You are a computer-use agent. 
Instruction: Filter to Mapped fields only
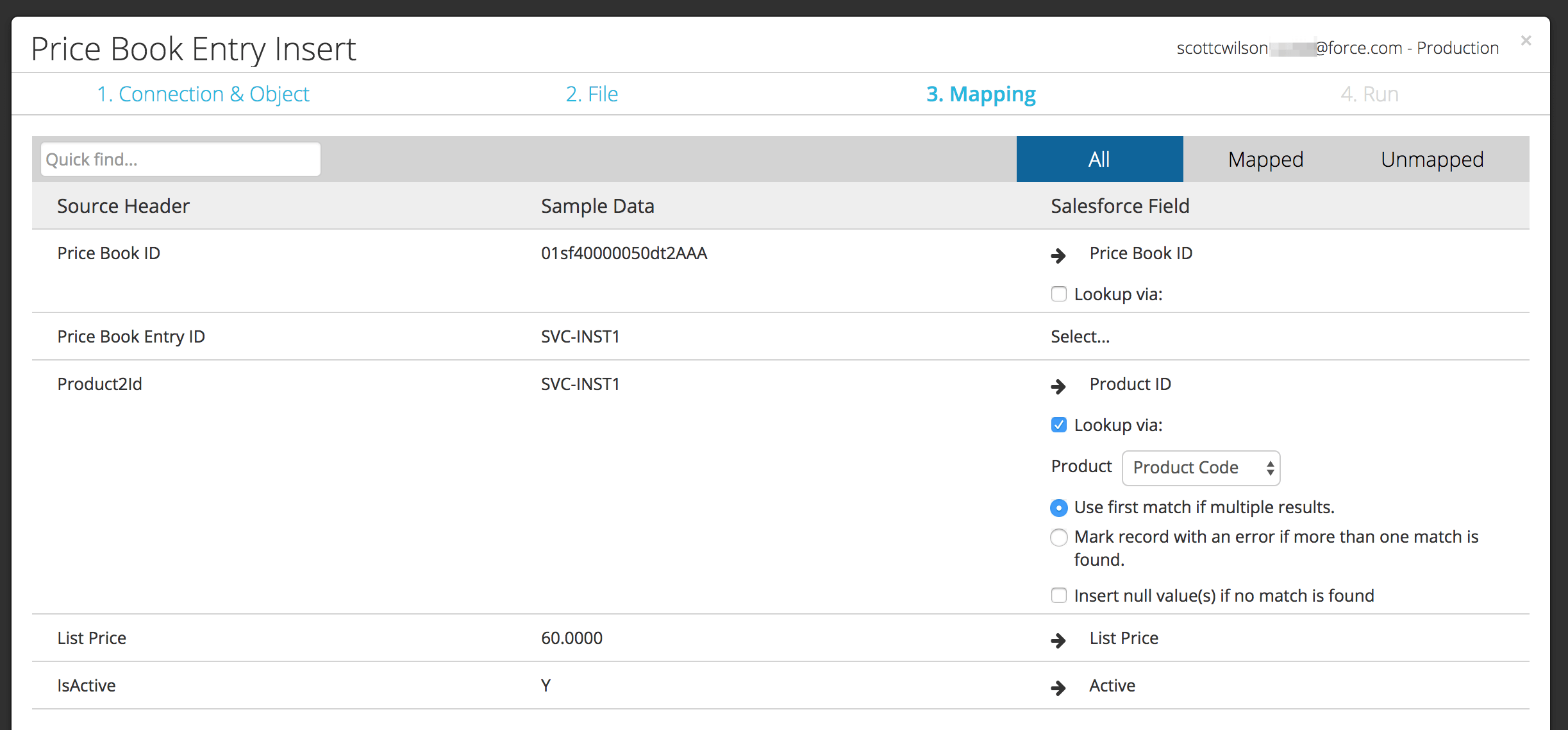[x=1265, y=159]
